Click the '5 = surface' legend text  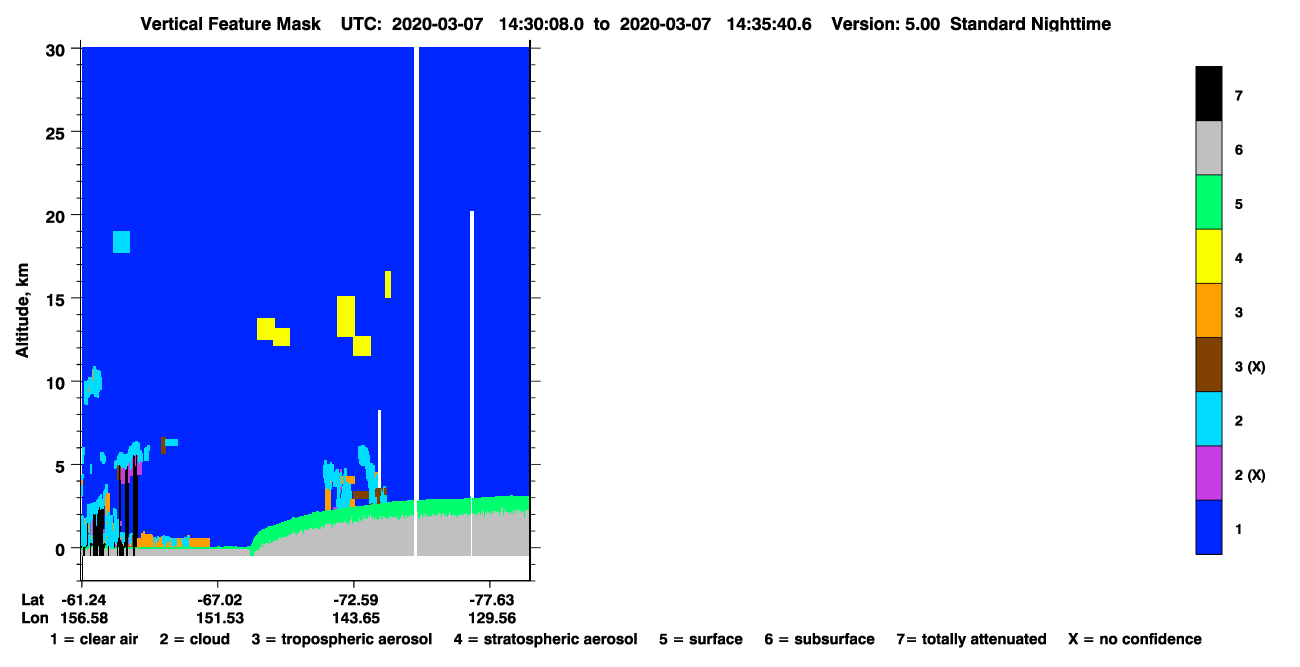(701, 639)
